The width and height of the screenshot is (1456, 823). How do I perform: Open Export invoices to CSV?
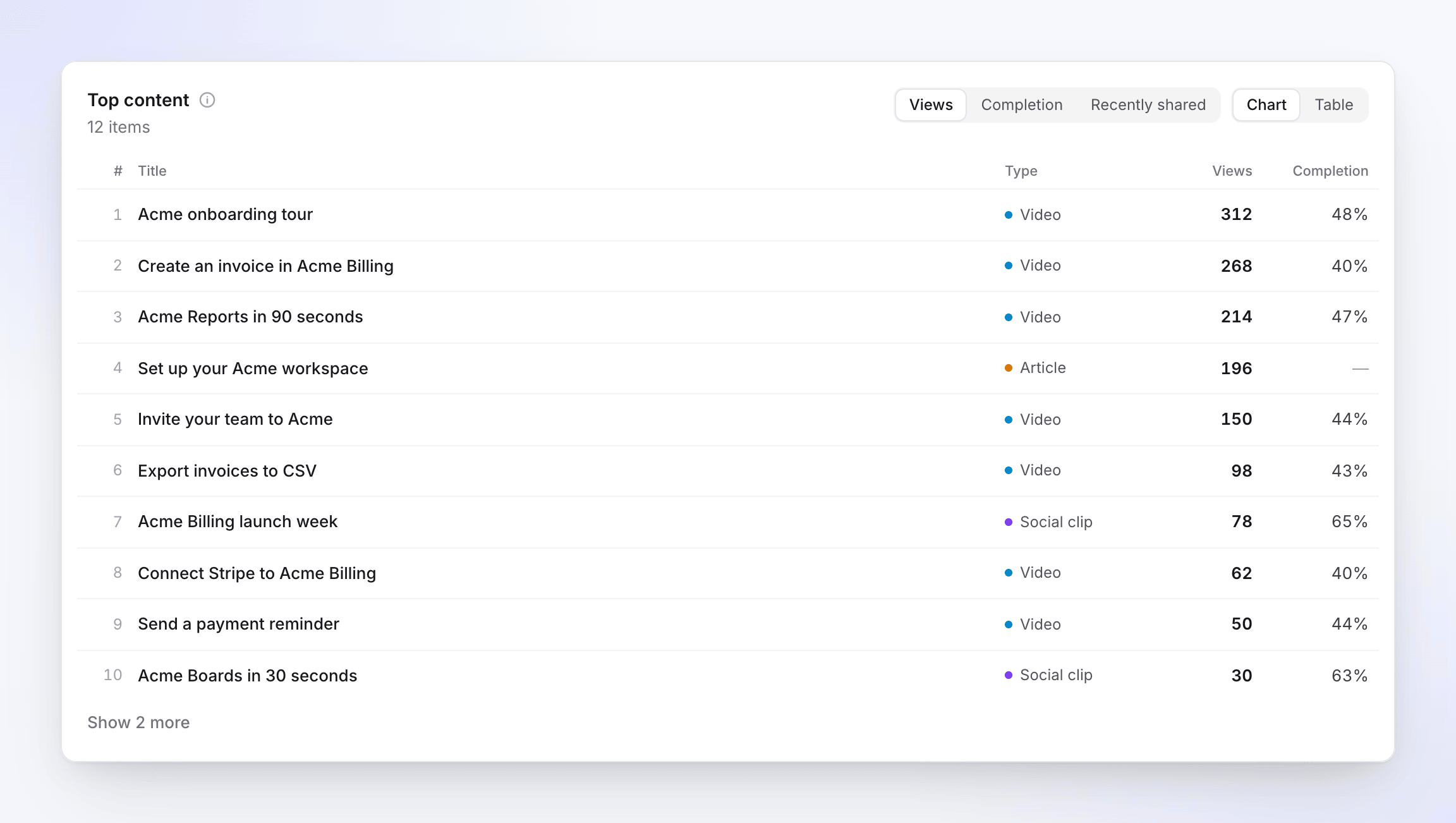[x=227, y=471]
